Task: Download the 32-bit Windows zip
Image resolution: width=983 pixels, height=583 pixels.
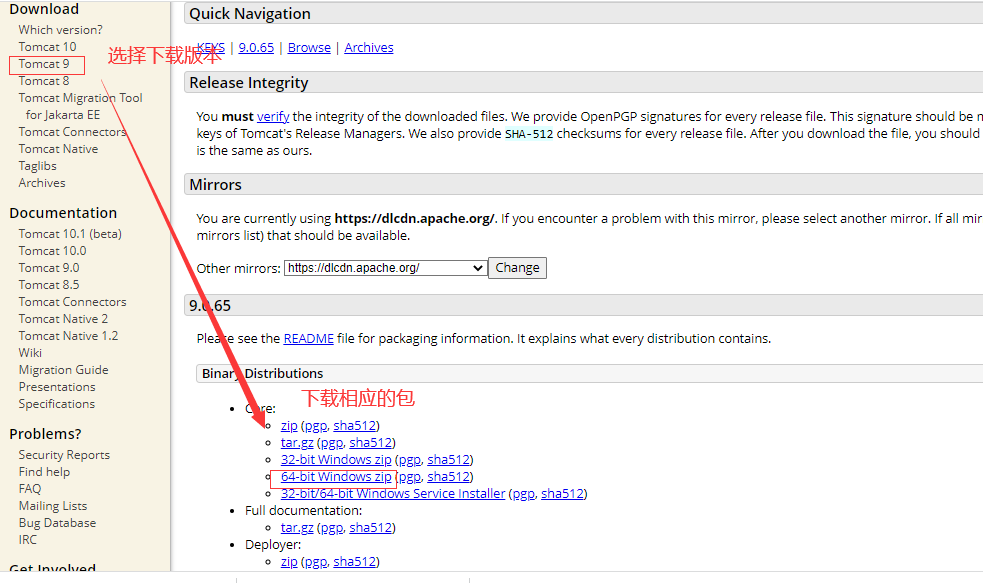Action: (x=336, y=460)
